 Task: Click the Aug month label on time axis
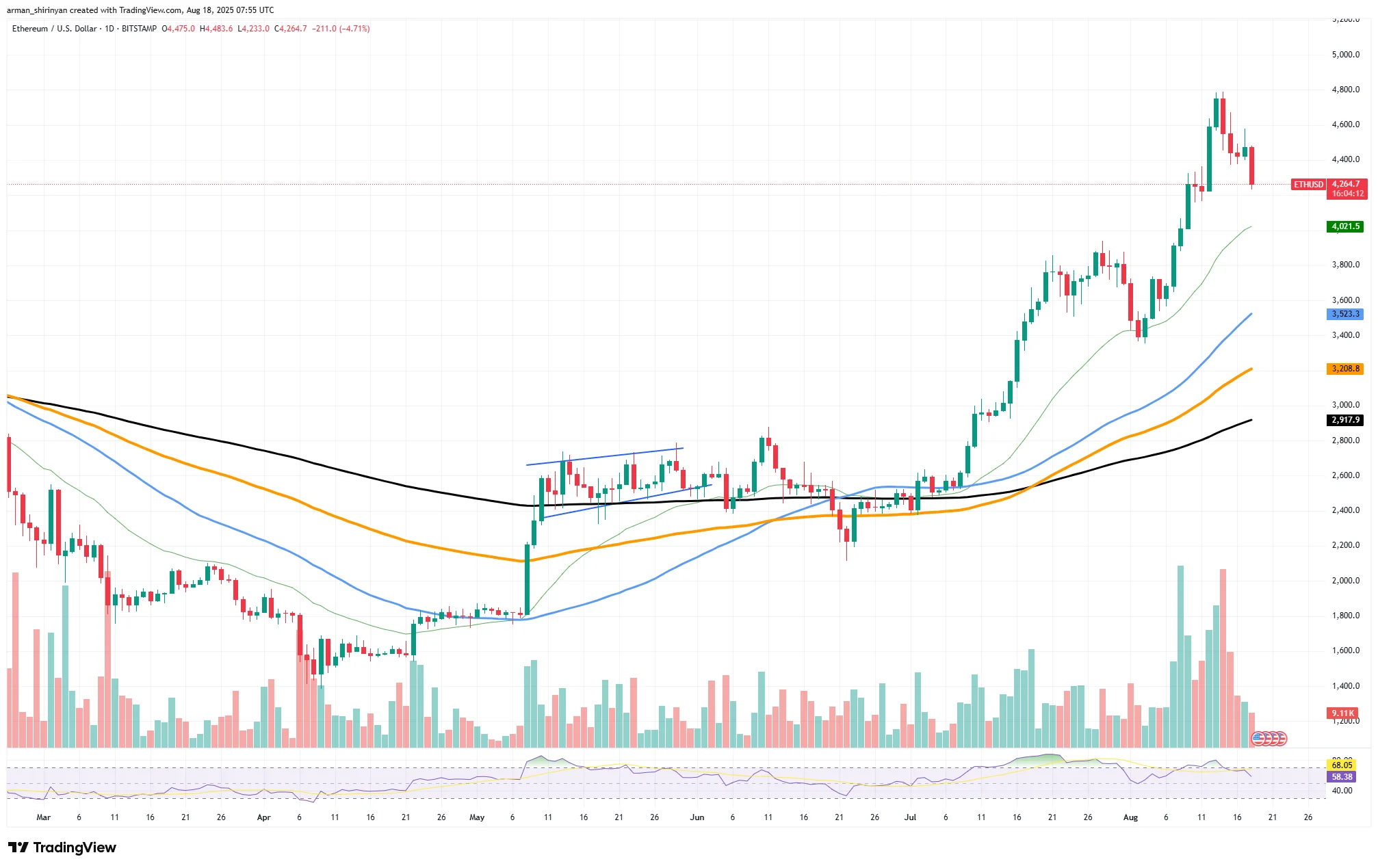(1130, 817)
